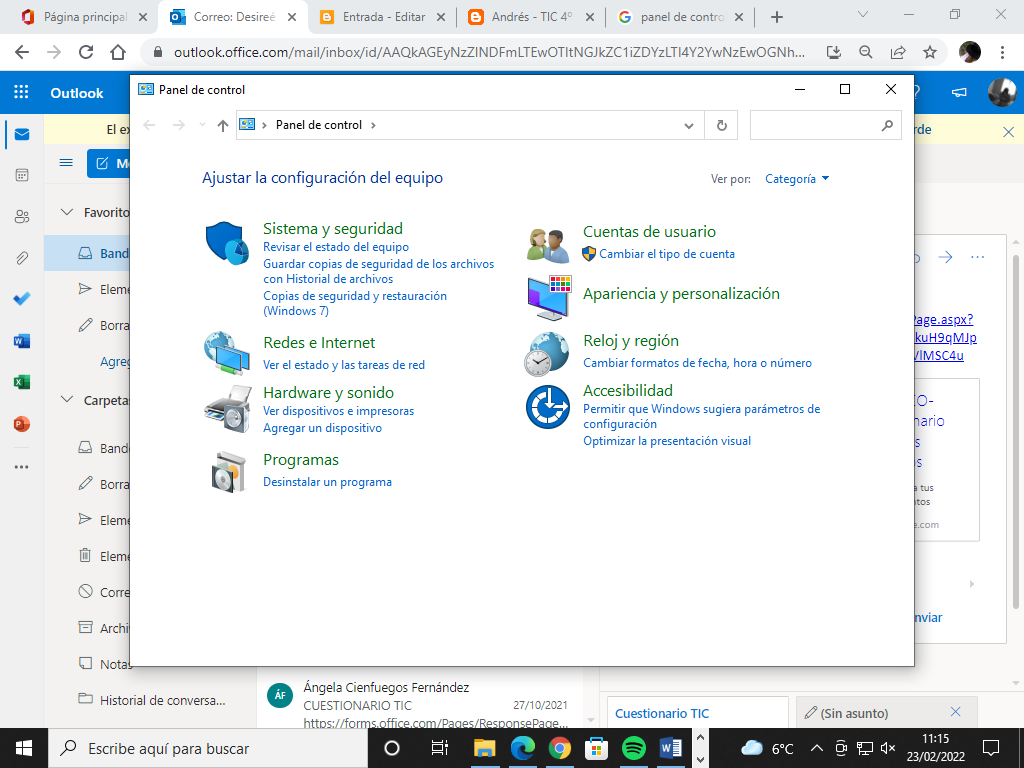Refresh the Control Panel address bar

[721, 125]
